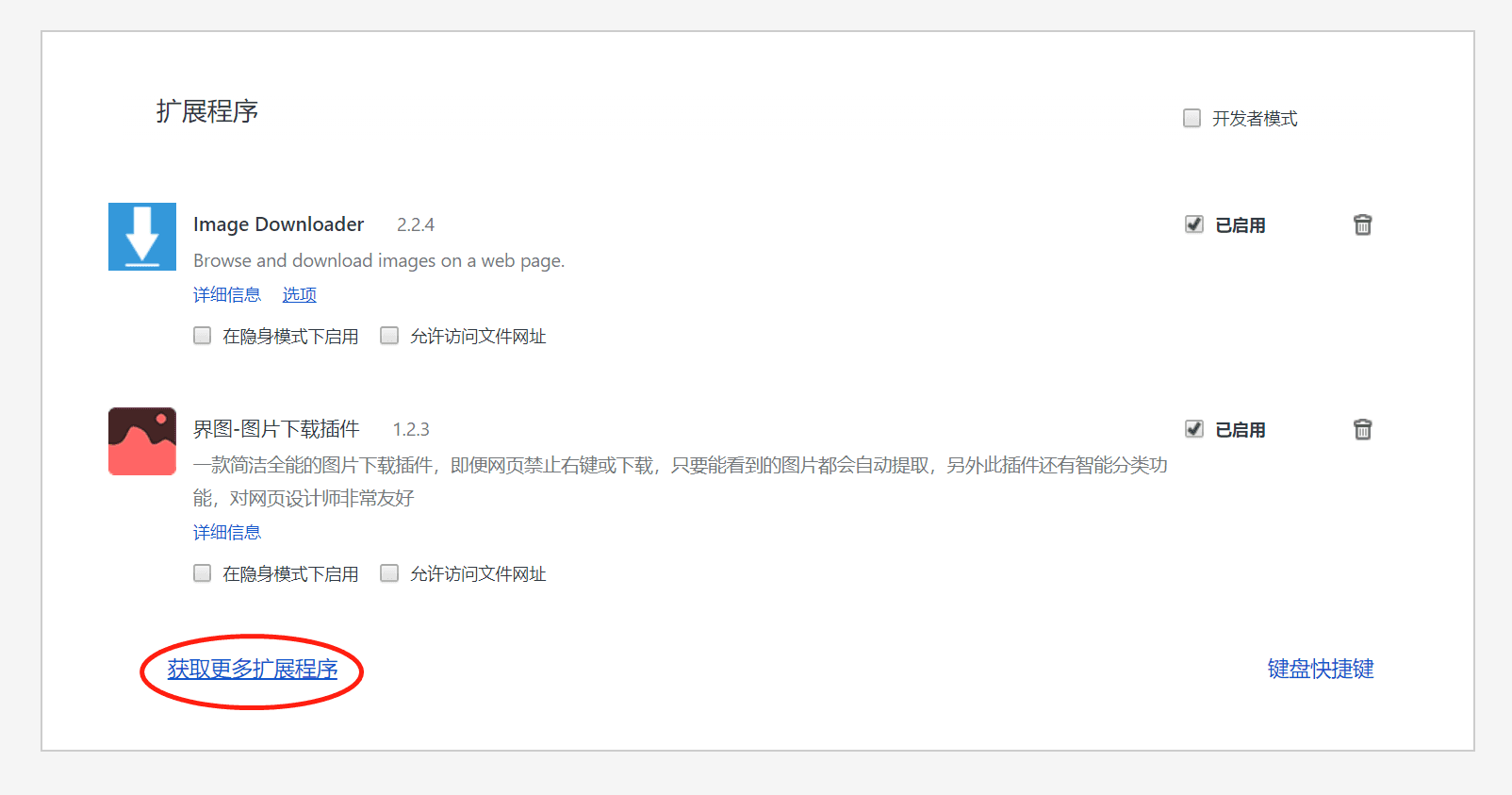The image size is (1512, 795).
Task: Delete Image Downloader with its trash icon
Action: point(1362,224)
